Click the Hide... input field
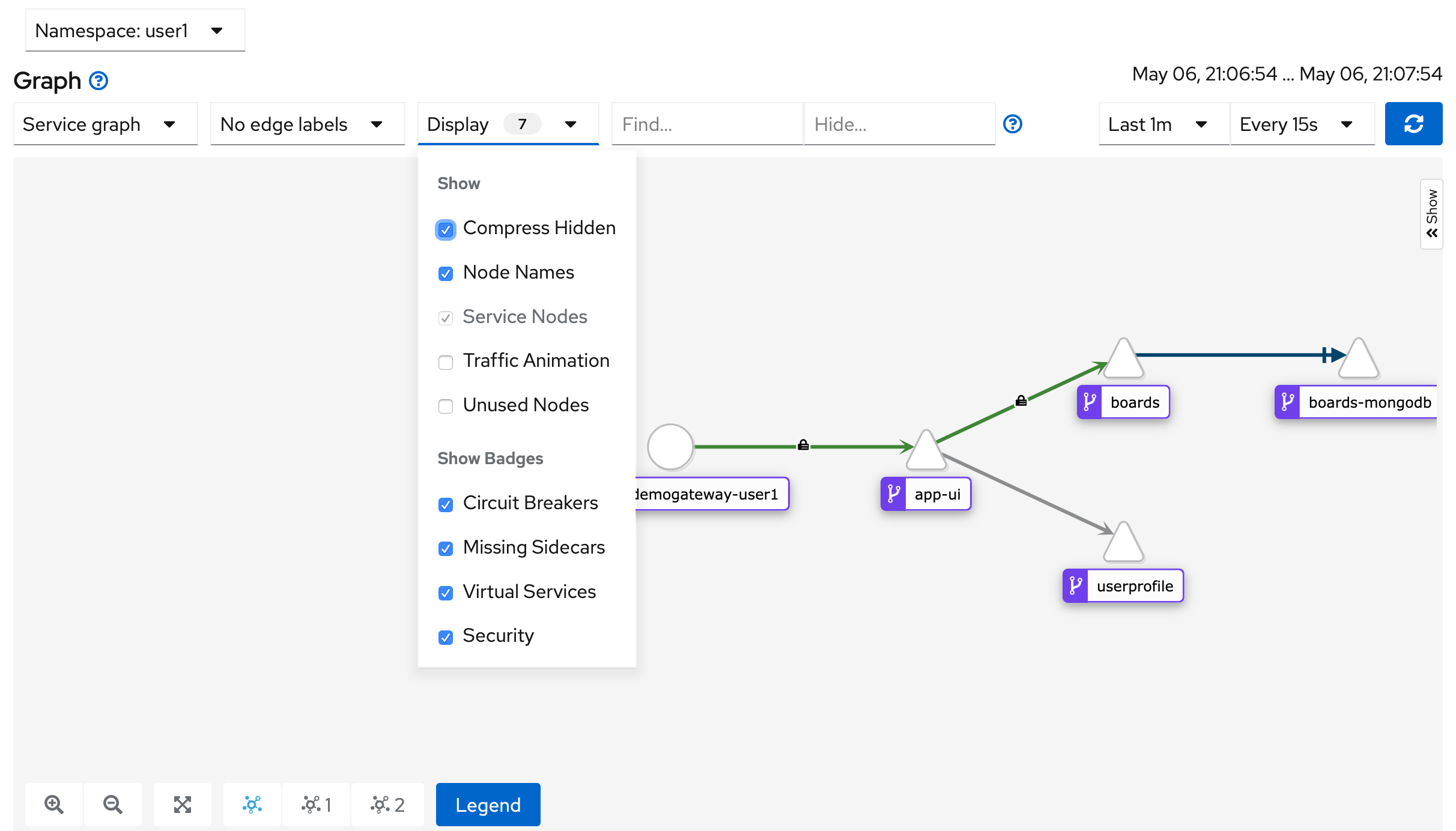1456x831 pixels. click(x=899, y=124)
